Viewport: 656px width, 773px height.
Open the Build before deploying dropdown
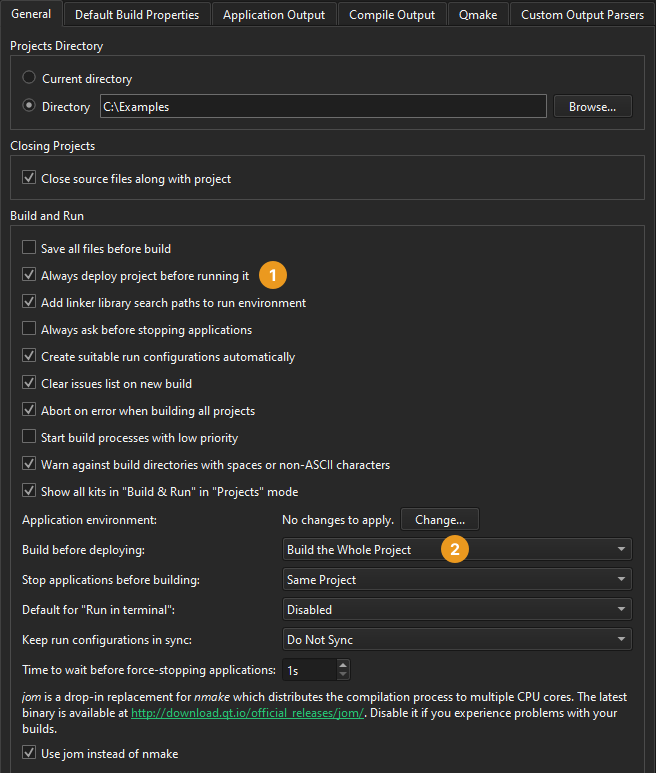click(x=458, y=550)
